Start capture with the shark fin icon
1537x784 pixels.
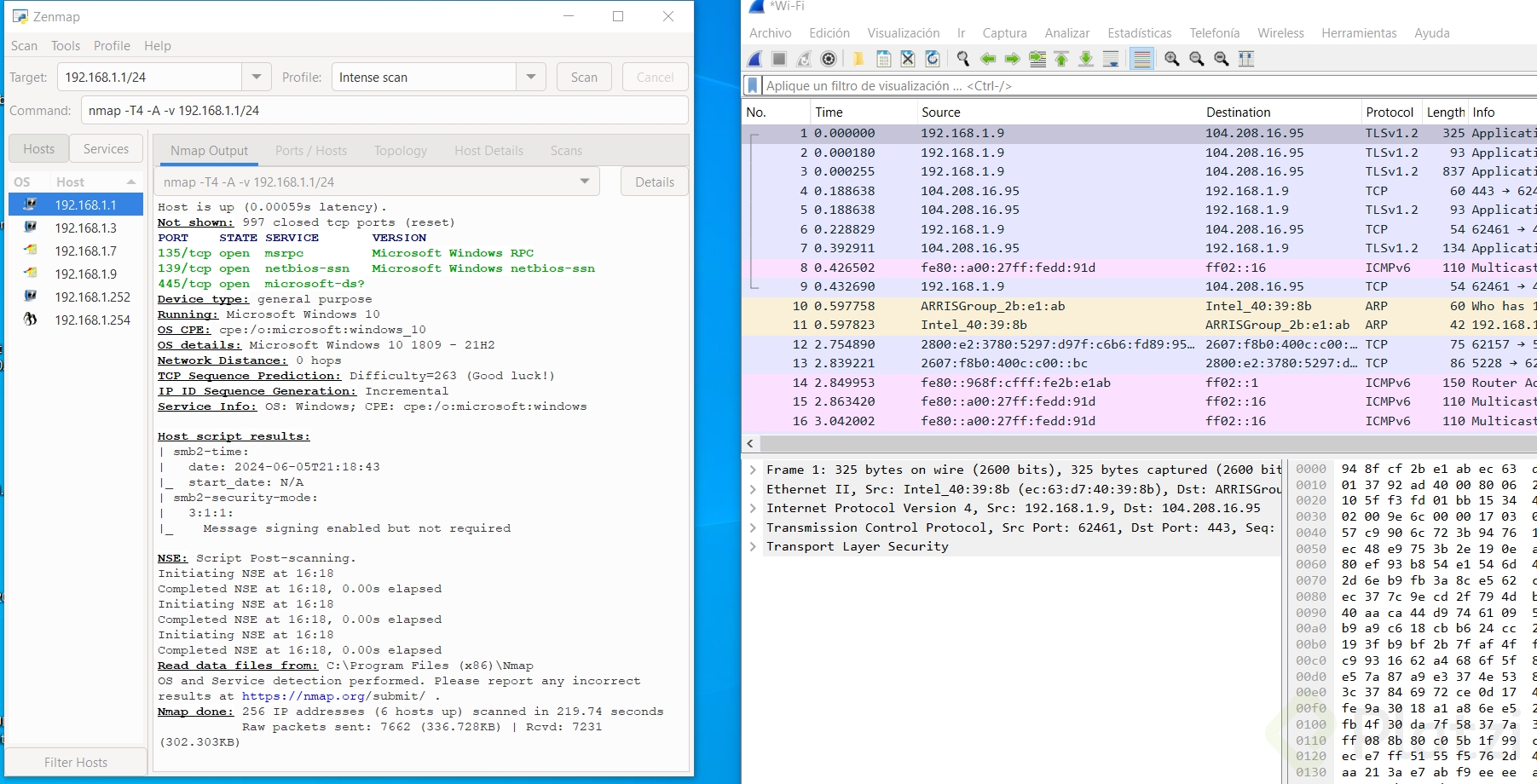click(x=755, y=59)
